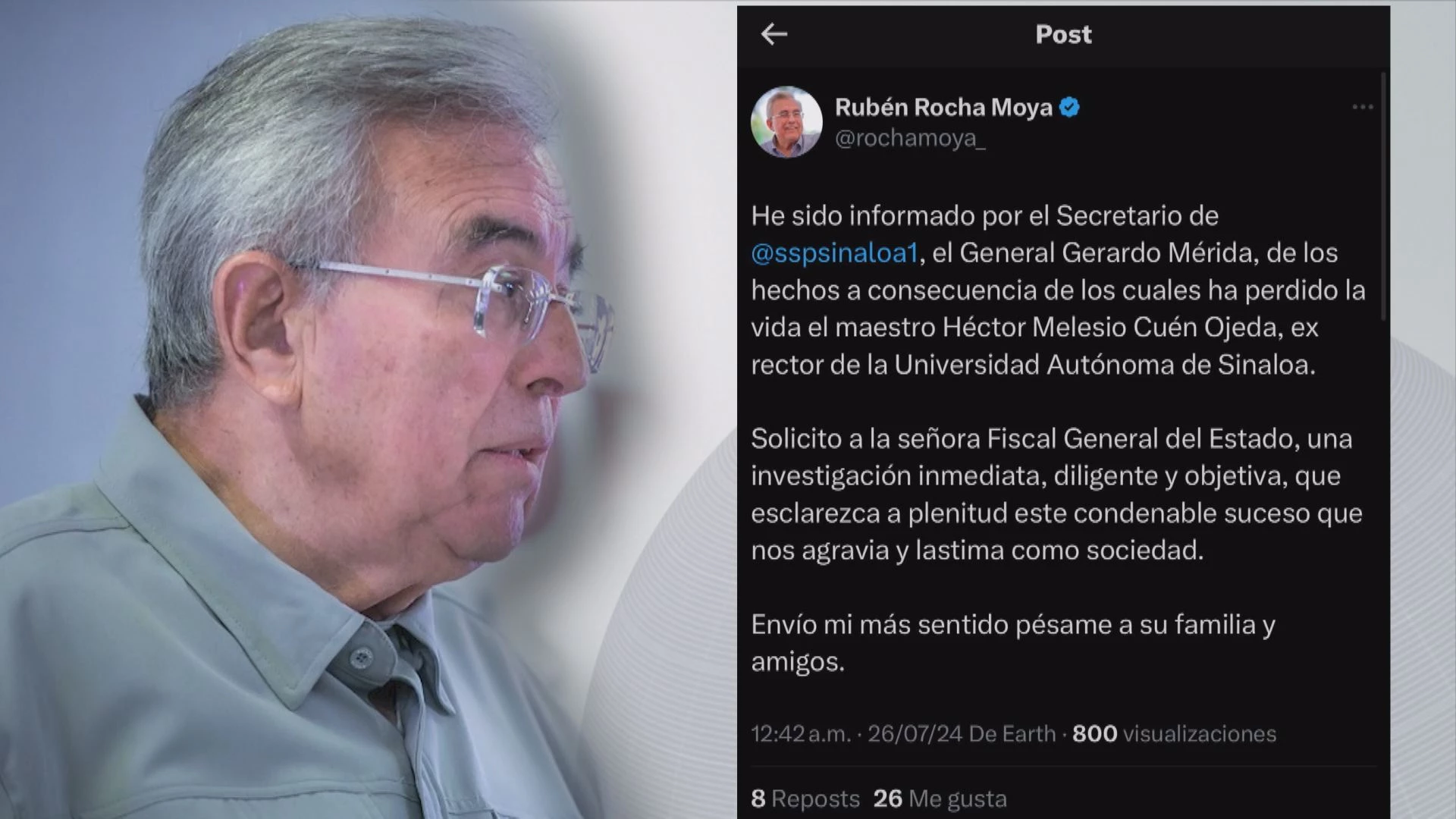Open the Rubén Rocha Moya profile picture
Viewport: 1456px width, 819px height.
[x=786, y=122]
